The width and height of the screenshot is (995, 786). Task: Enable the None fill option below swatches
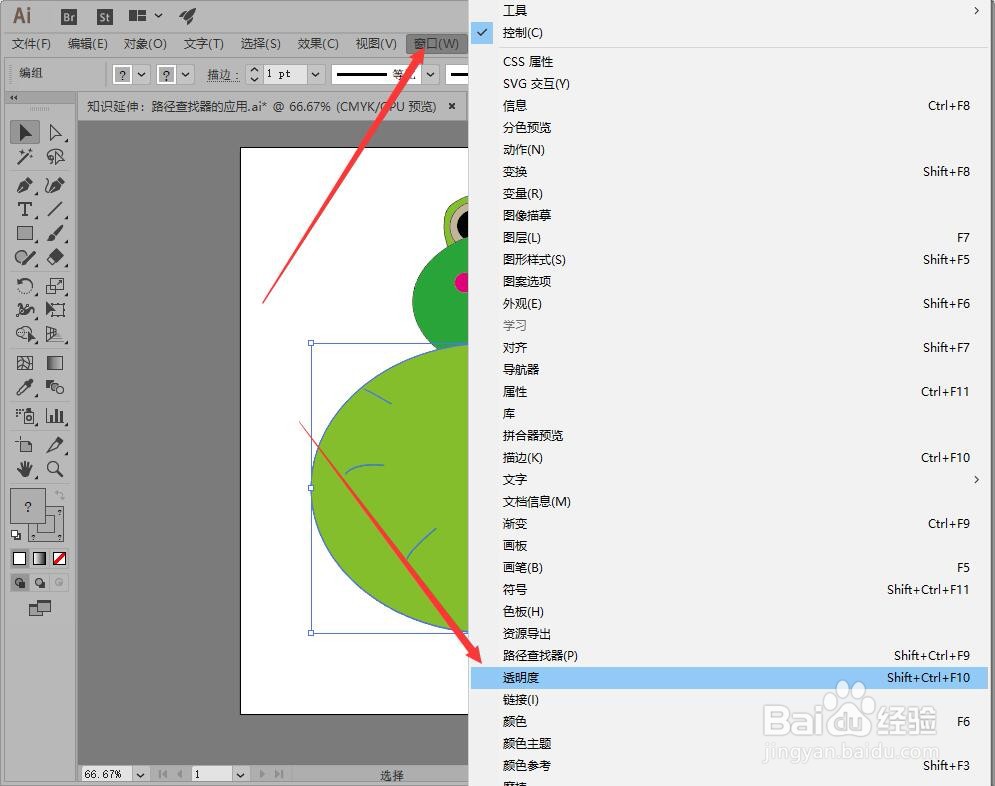pyautogui.click(x=59, y=556)
